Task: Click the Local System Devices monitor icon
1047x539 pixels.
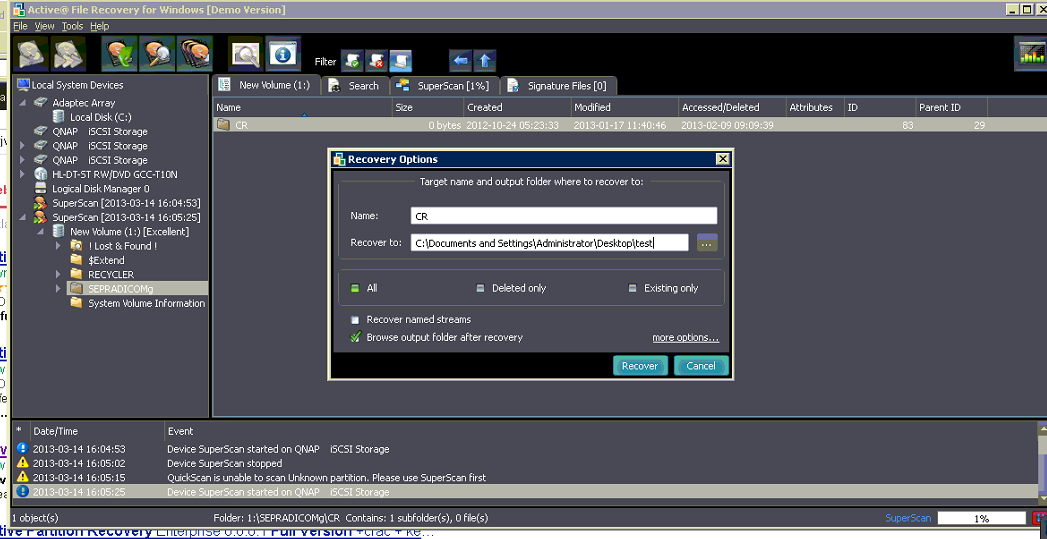Action: tap(23, 85)
